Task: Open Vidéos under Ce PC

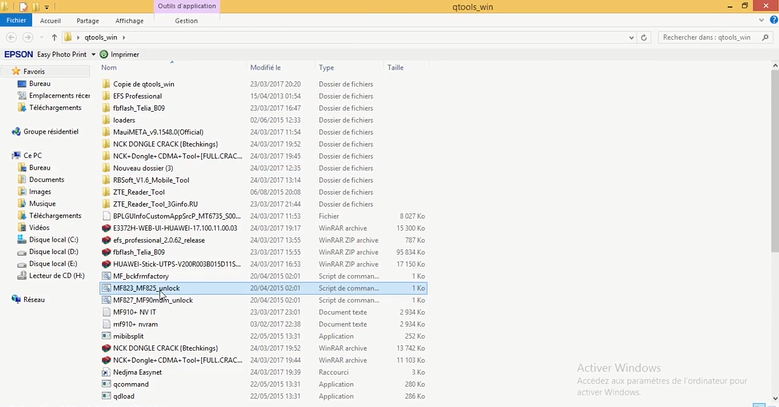Action: 39,227
